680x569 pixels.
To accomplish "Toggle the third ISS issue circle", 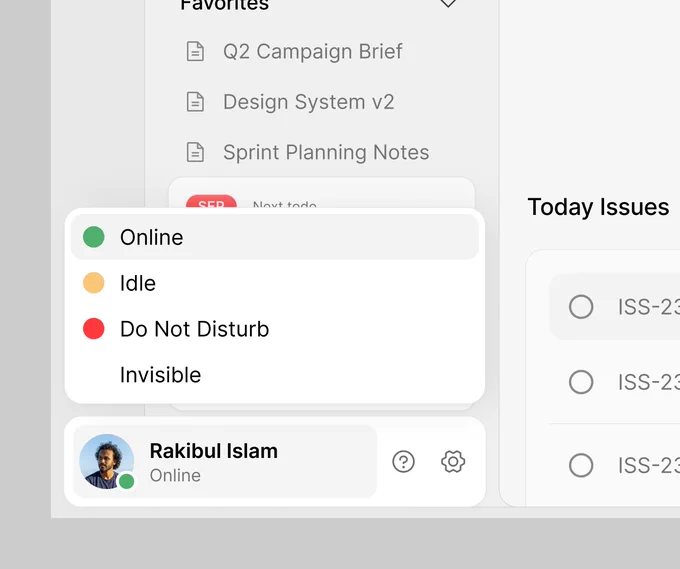I will 581,465.
